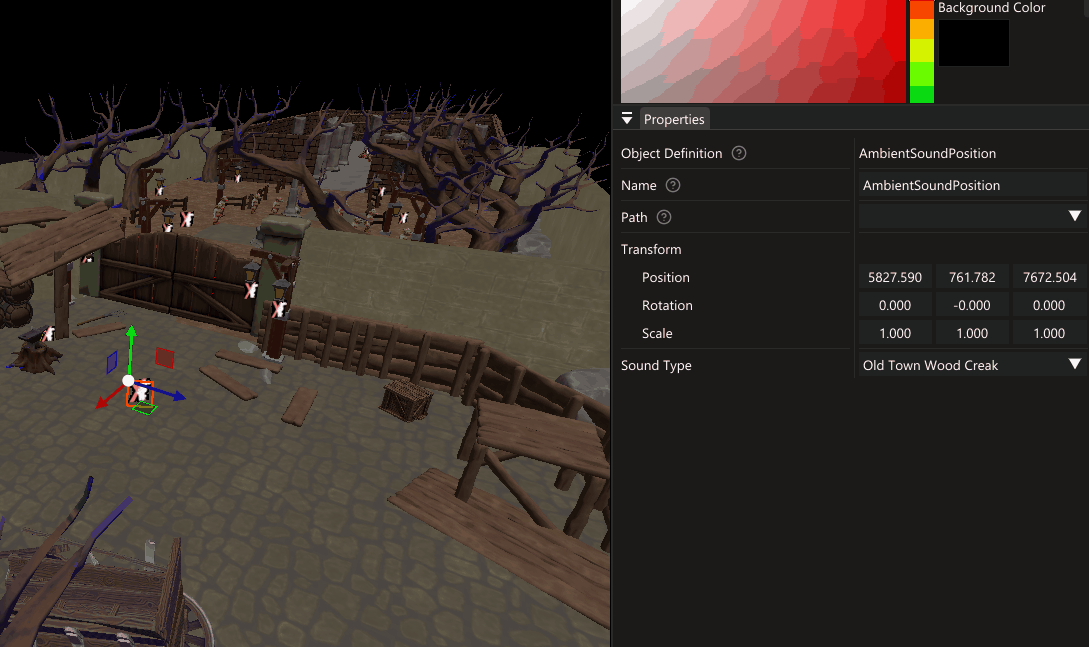Click the Background Color black swatch
This screenshot has height=647, width=1089.
[973, 42]
